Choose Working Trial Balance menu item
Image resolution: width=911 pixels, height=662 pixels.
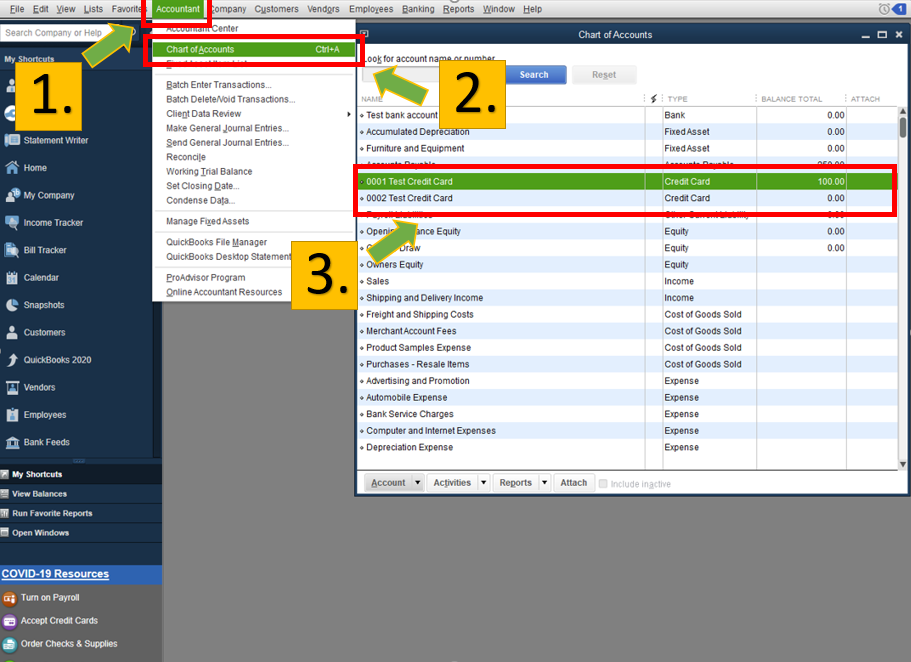click(x=254, y=171)
